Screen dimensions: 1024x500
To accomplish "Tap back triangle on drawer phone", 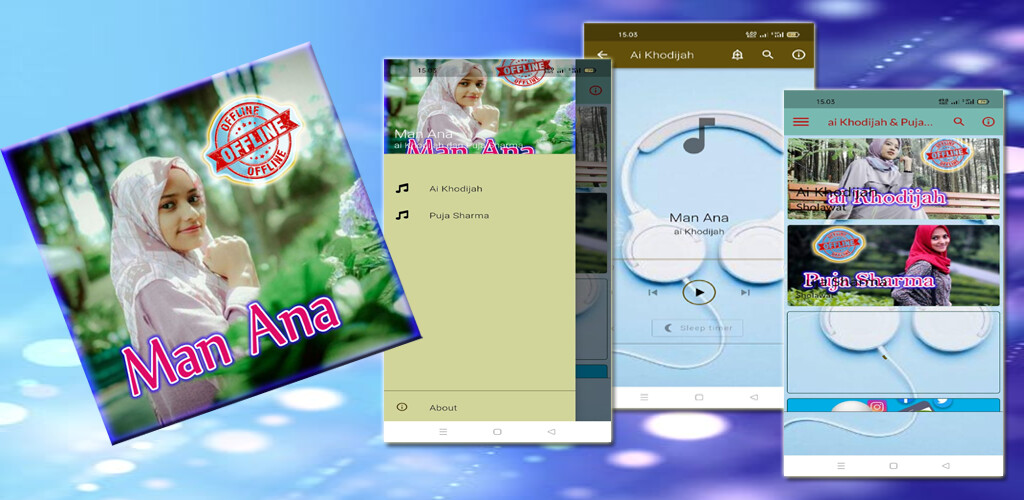I will pyautogui.click(x=551, y=431).
